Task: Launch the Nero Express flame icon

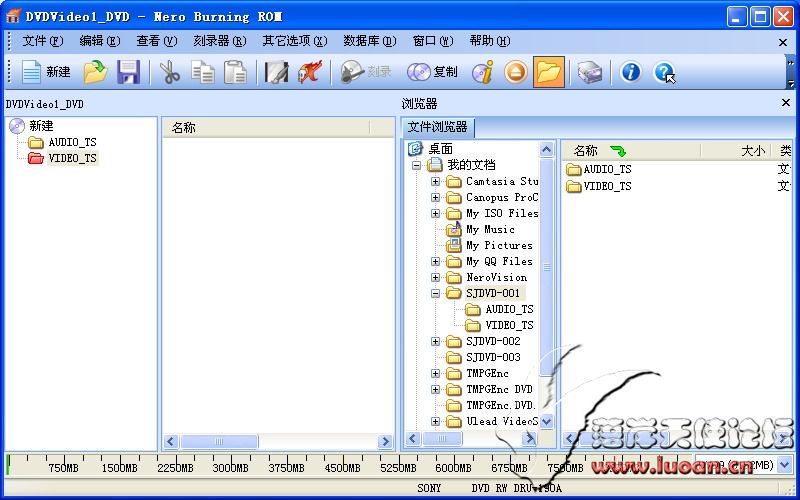Action: coord(310,72)
